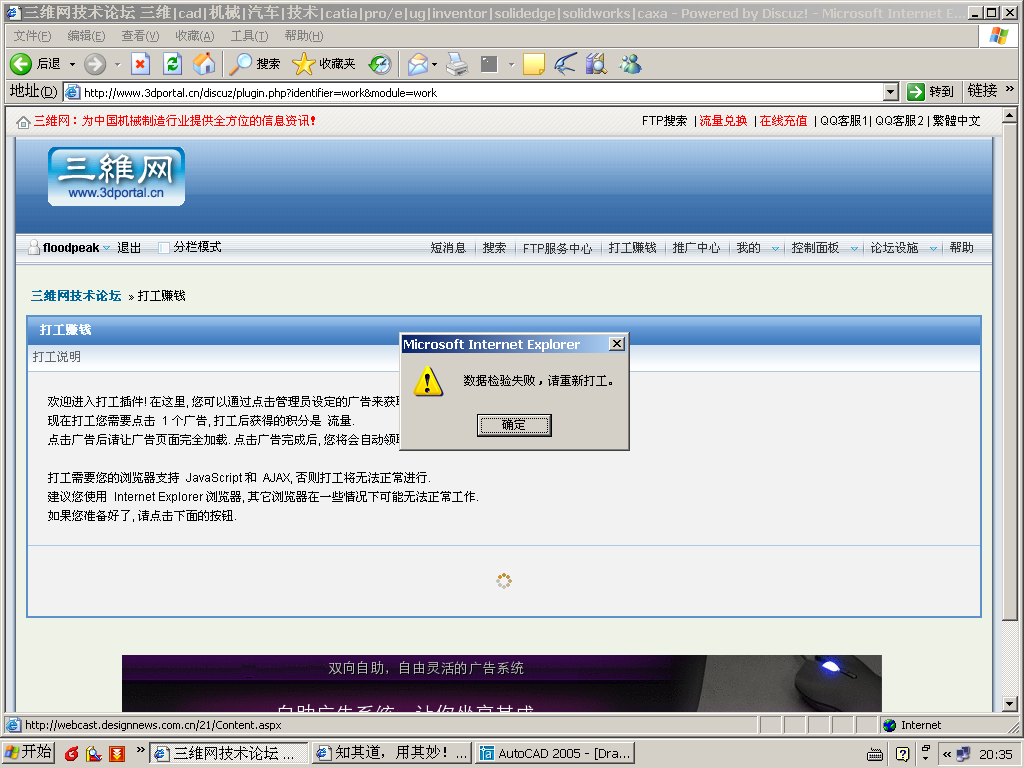Open the 查看(V) View menu
Viewport: 1024px width, 768px height.
pyautogui.click(x=140, y=36)
